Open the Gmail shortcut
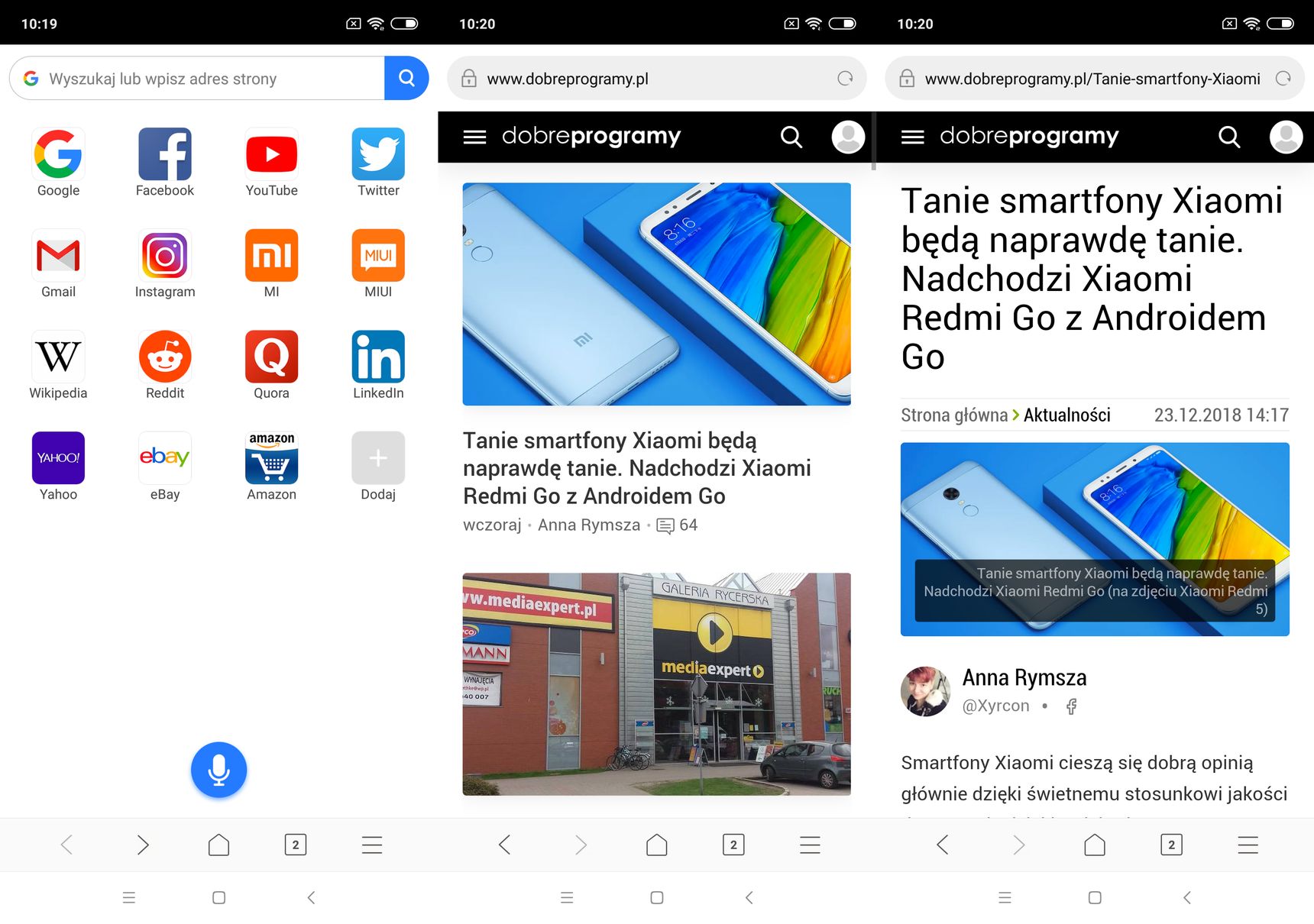This screenshot has width=1314, height=924. [58, 255]
